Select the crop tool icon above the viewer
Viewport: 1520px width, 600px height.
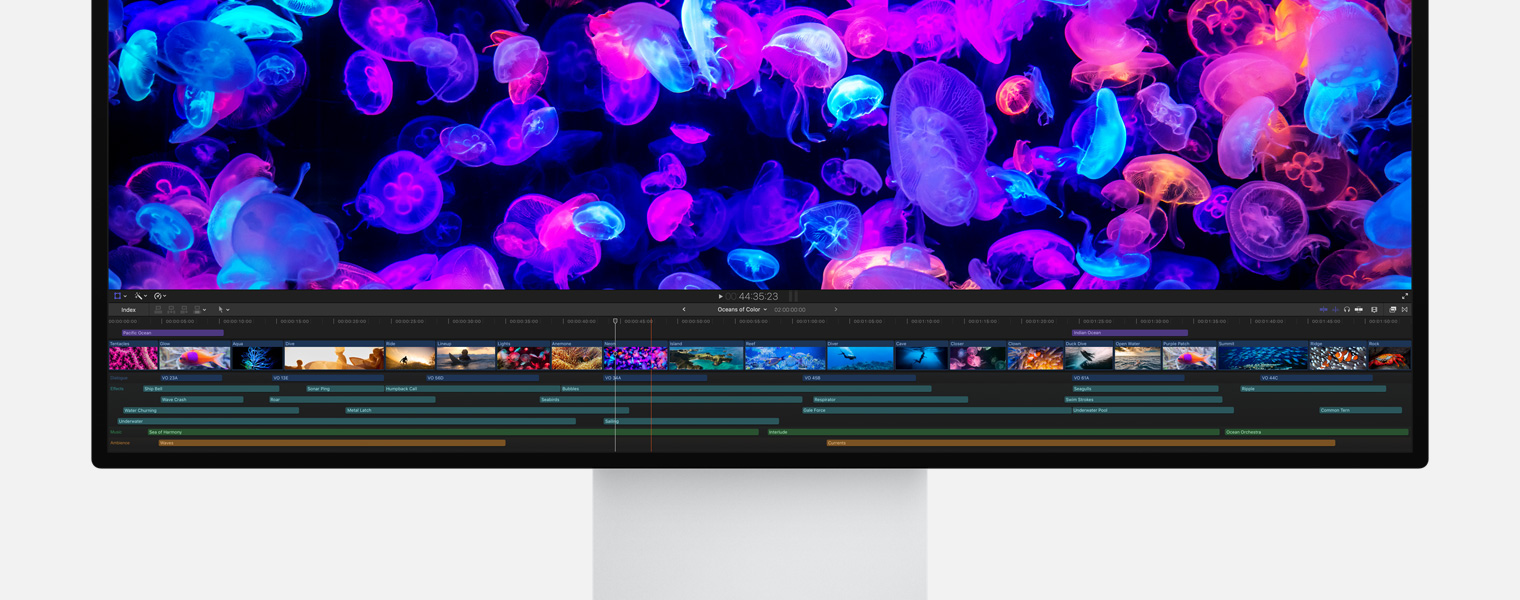click(117, 297)
